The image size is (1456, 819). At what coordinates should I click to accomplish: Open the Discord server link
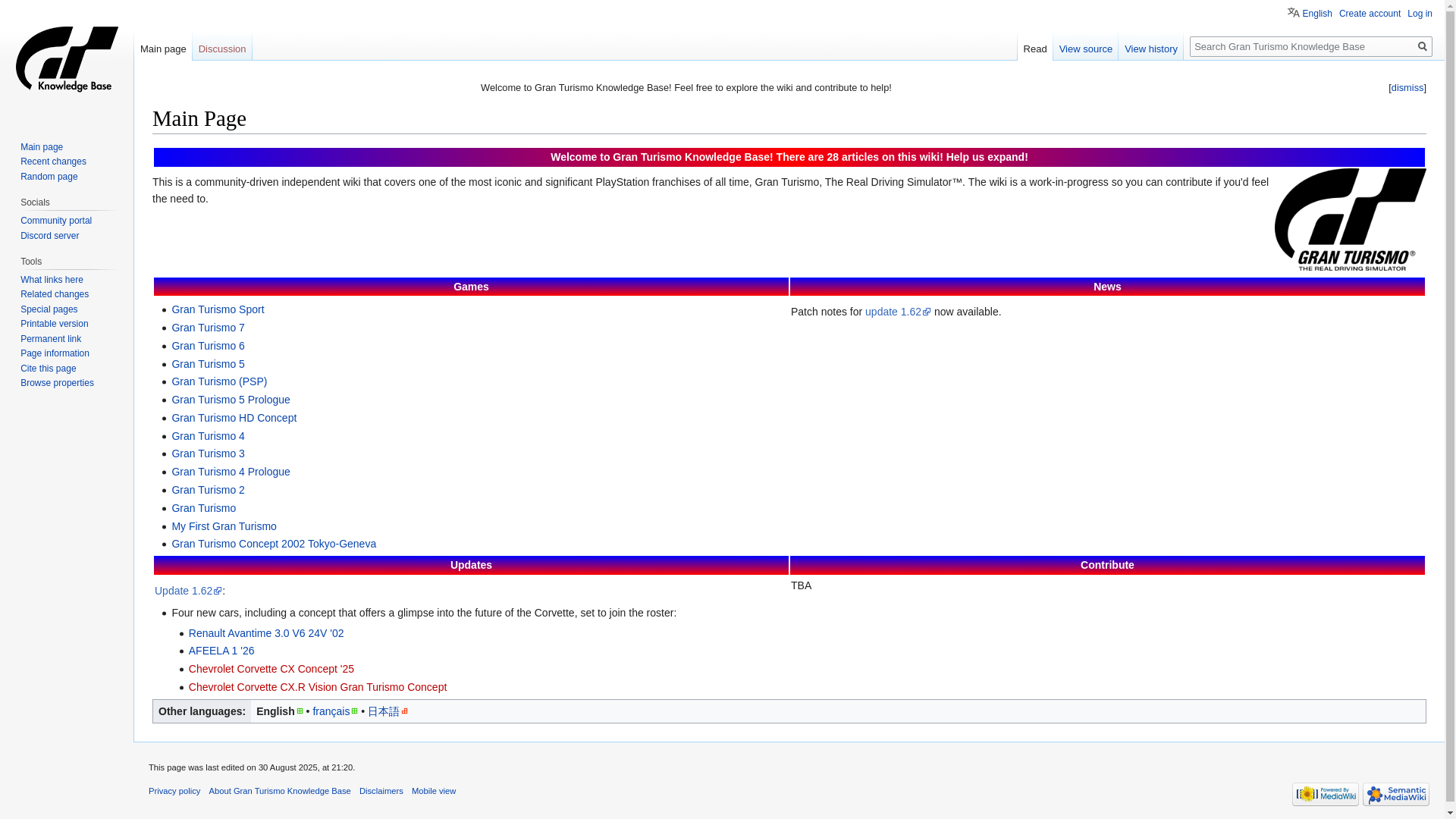(x=49, y=236)
